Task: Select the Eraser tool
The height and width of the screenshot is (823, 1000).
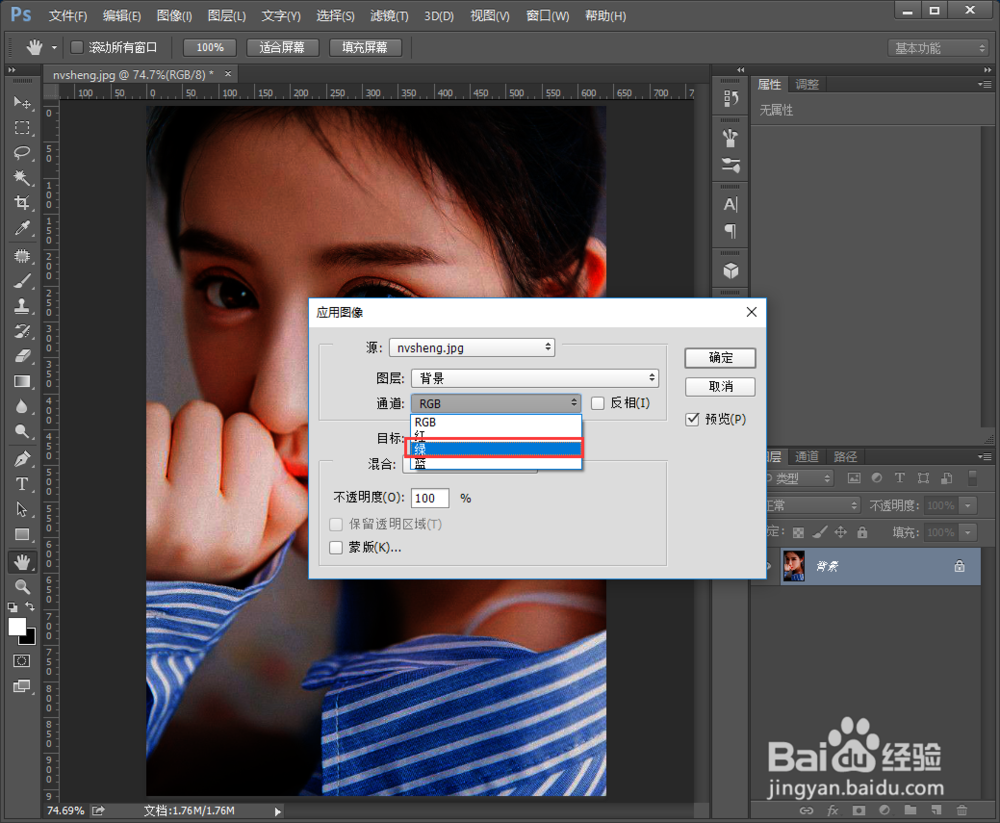Action: click(x=22, y=356)
